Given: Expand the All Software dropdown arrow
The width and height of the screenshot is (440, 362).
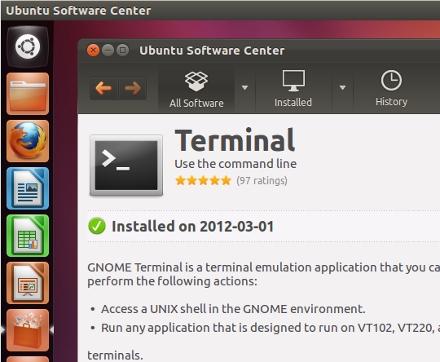Looking at the screenshot, I should (245, 88).
